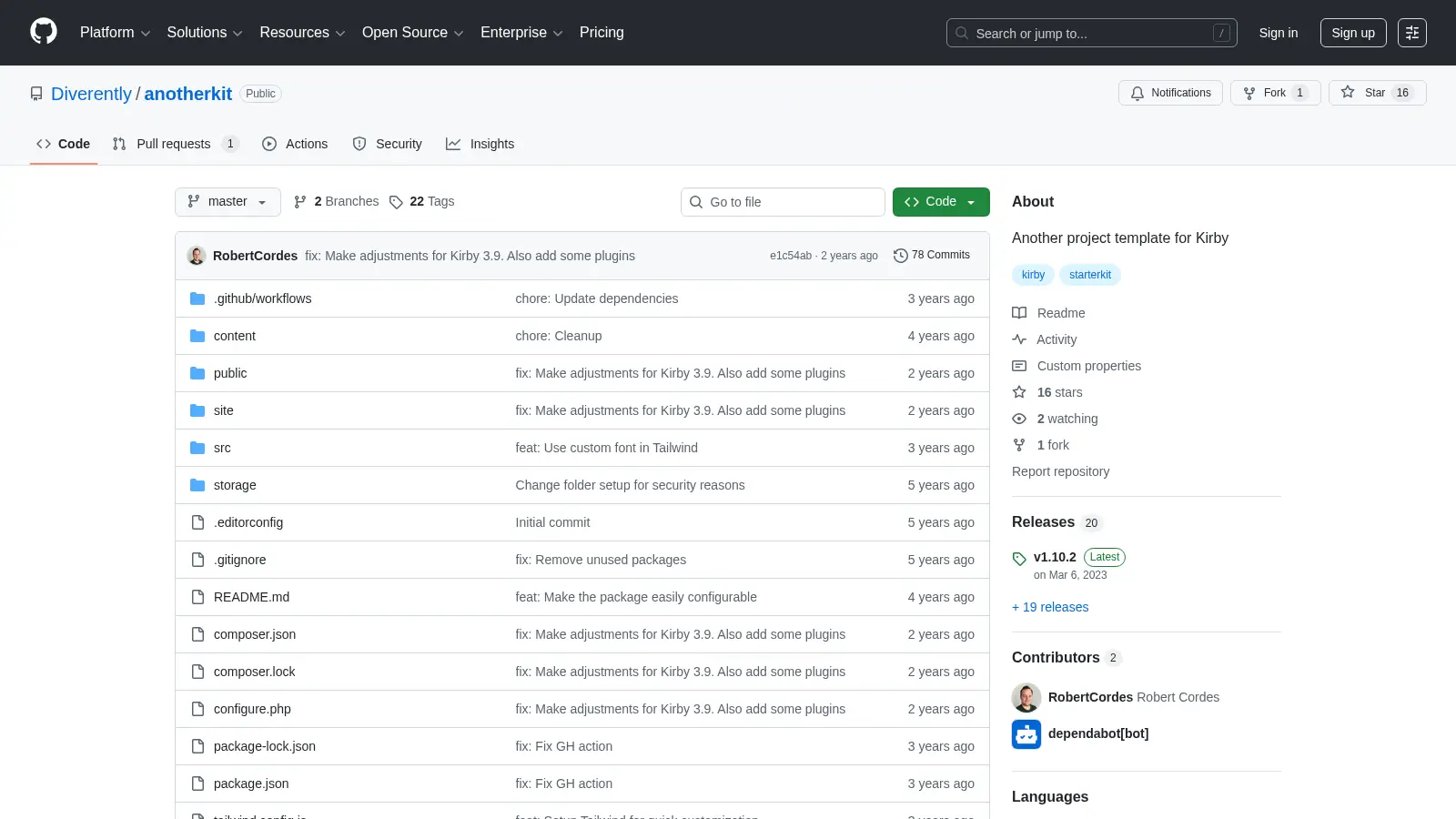Image resolution: width=1456 pixels, height=819 pixels.
Task: Click Robert Cordes contributor avatar
Action: tap(1026, 698)
